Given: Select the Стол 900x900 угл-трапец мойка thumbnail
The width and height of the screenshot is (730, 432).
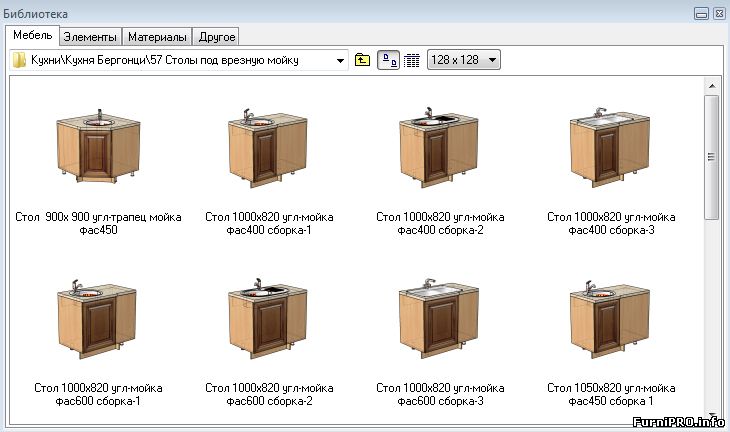Looking at the screenshot, I should tap(97, 146).
